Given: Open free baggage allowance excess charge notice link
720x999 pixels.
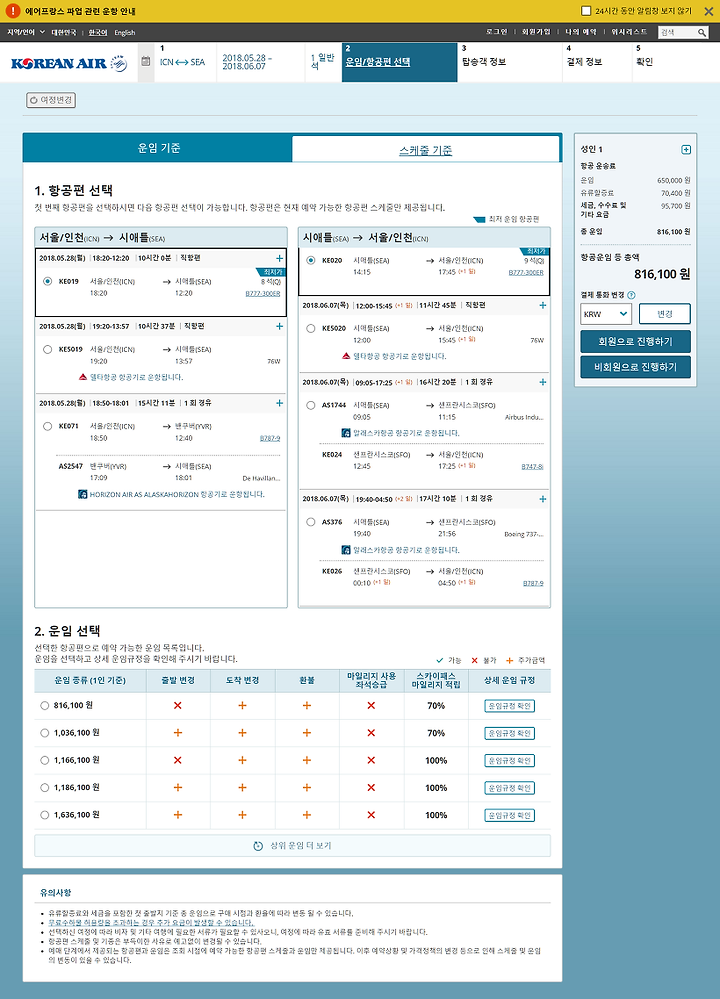Looking at the screenshot, I should (151, 923).
